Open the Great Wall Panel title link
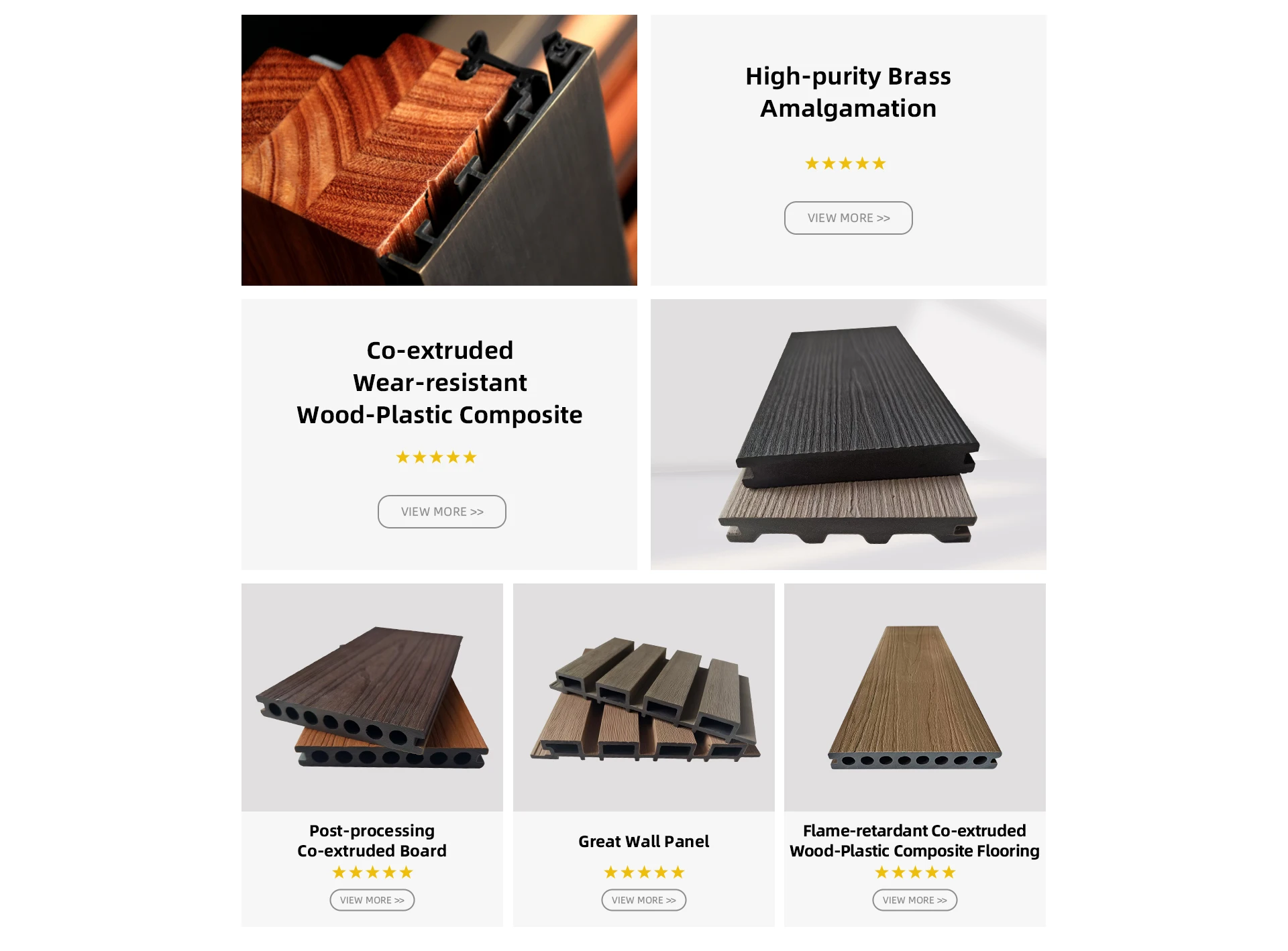This screenshot has width=1288, height=951. point(643,841)
